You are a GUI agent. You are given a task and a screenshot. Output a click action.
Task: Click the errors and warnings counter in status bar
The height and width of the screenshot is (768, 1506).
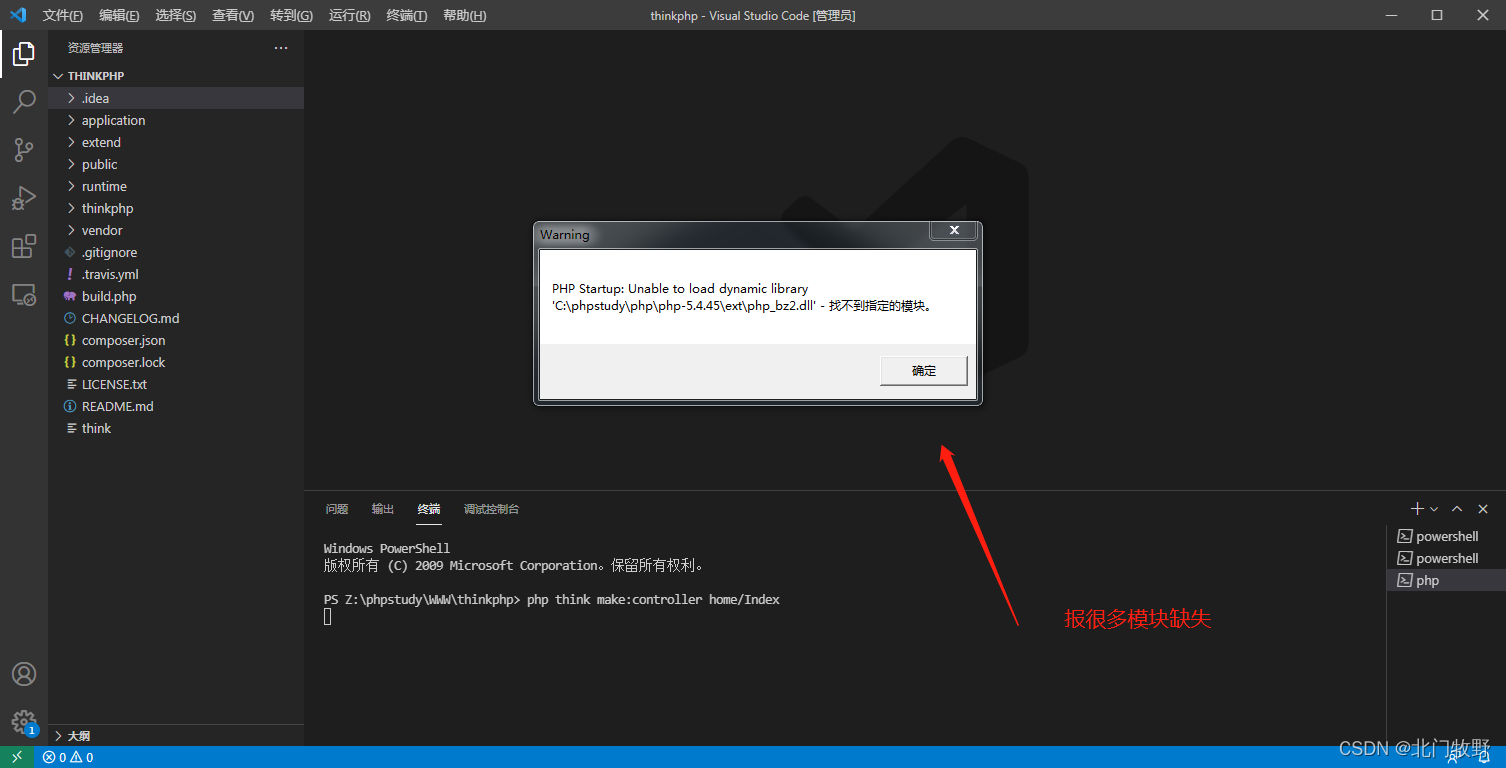point(68,757)
